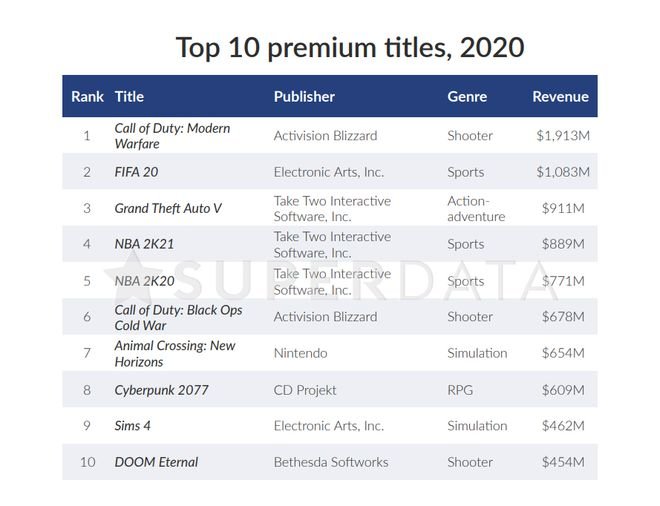Image resolution: width=660 pixels, height=506 pixels.
Task: Select 'Animal Crossing: New Horizons' title
Action: coord(175,354)
